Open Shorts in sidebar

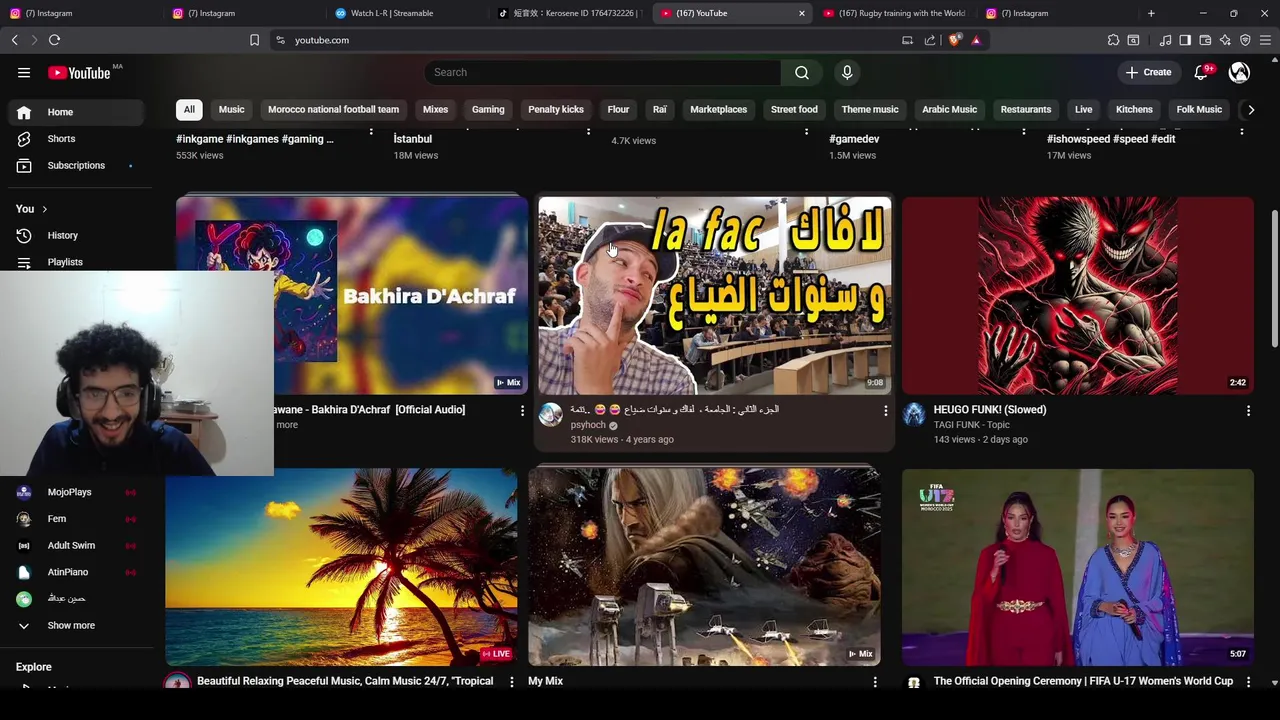[x=61, y=139]
